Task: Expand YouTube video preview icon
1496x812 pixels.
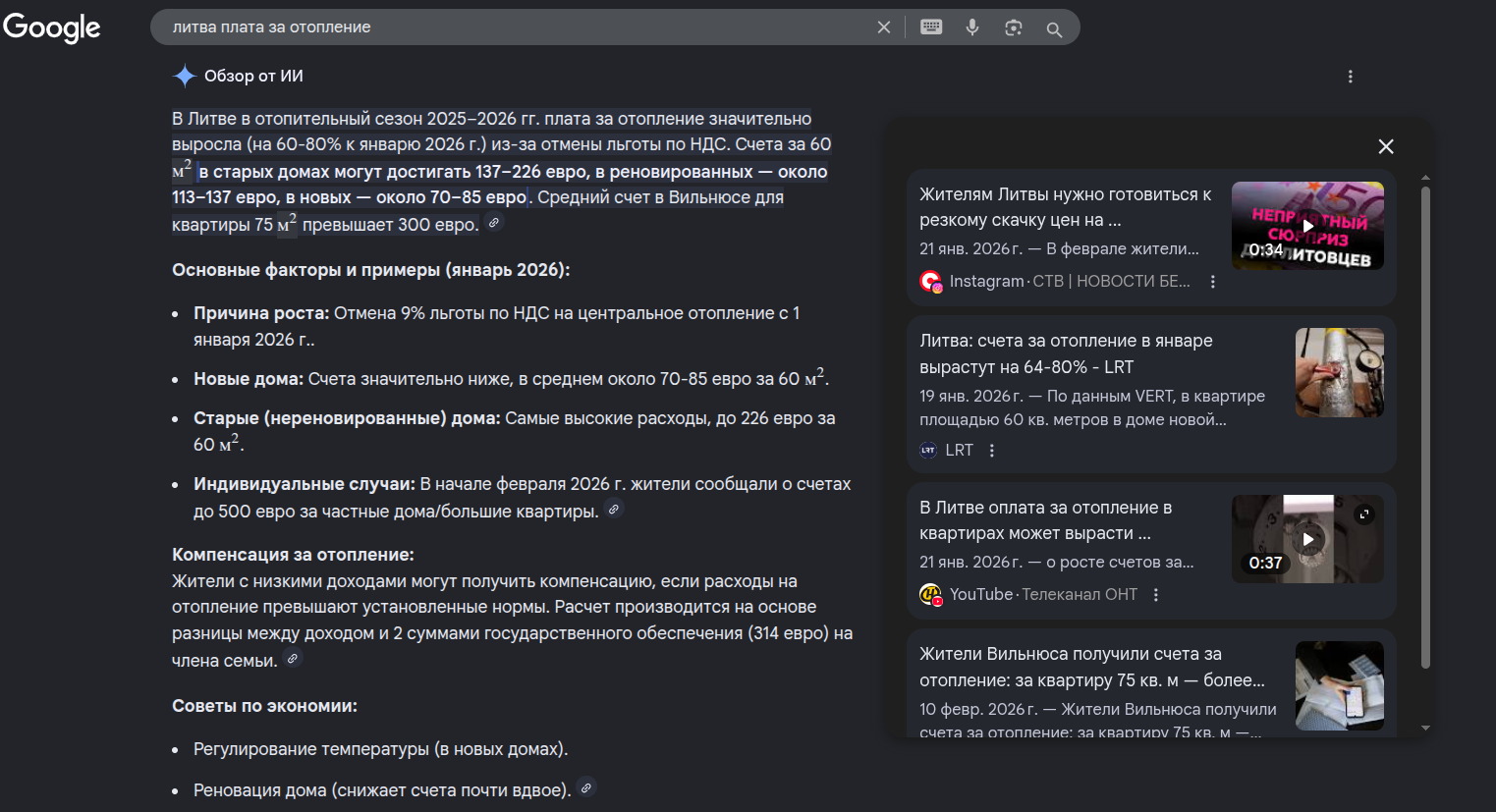Action: pyautogui.click(x=1364, y=514)
